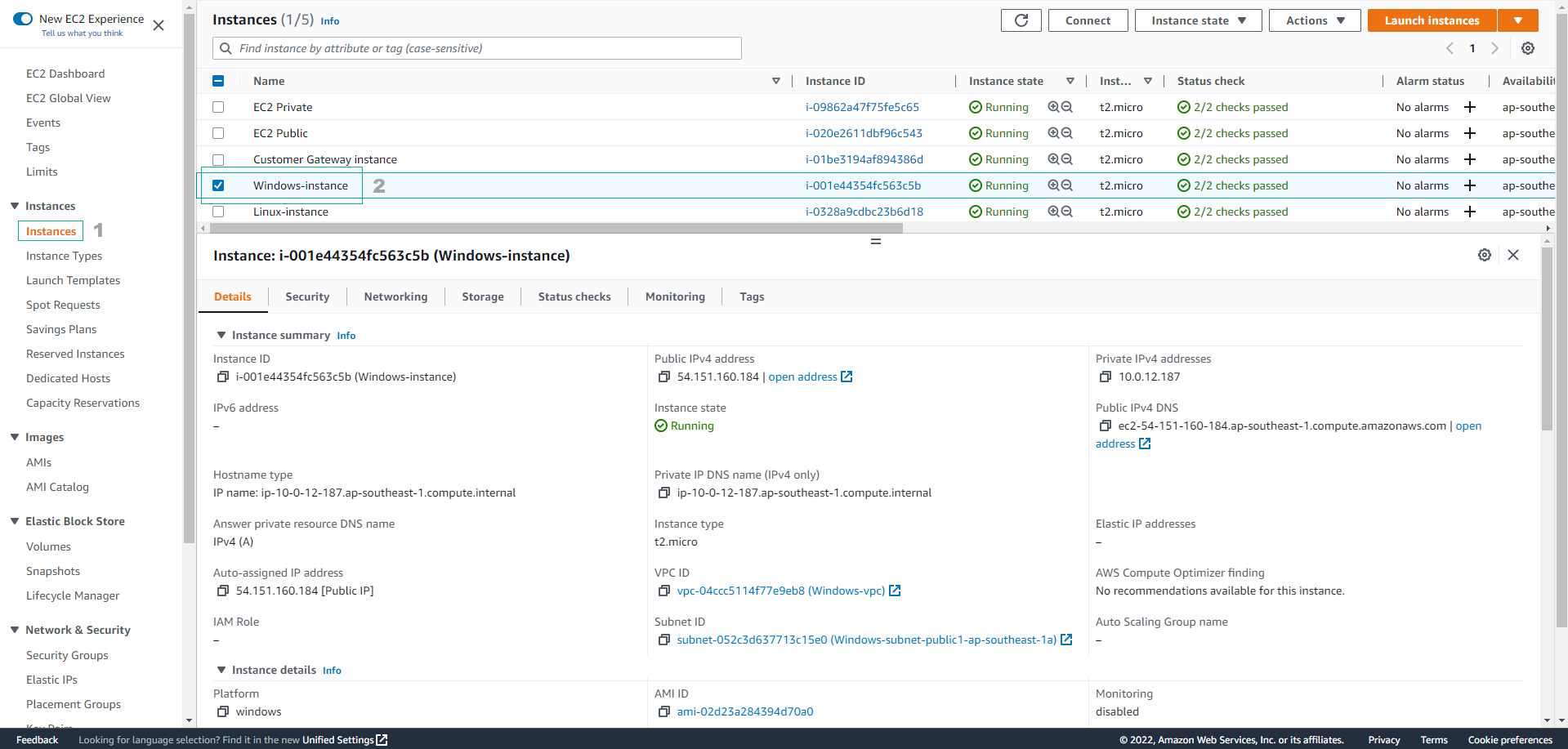This screenshot has height=749, width=1568.
Task: Click the horizontal table scrollbar
Action: (556, 229)
